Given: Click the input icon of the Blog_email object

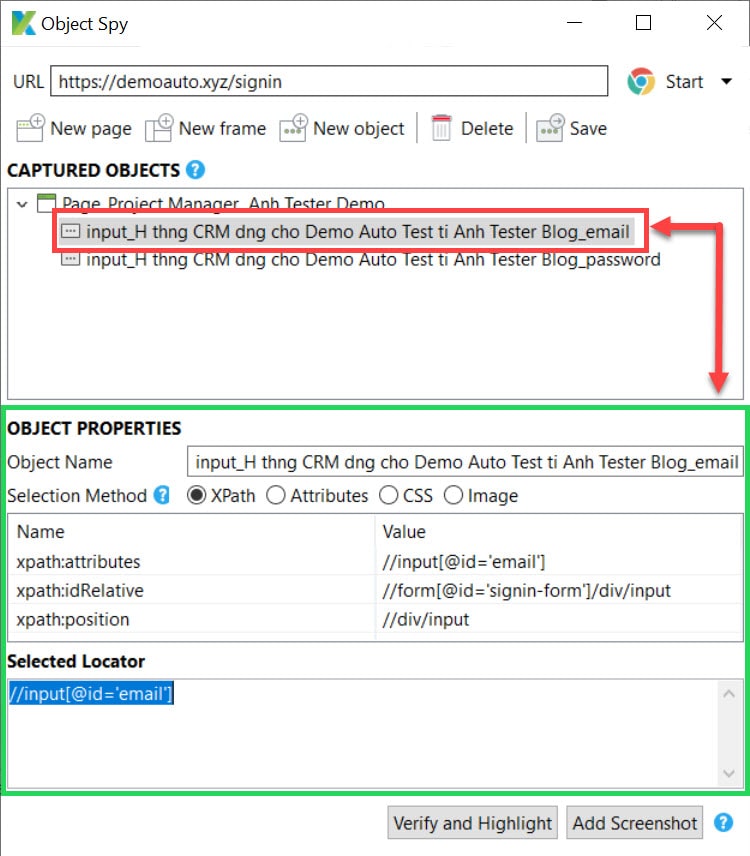Looking at the screenshot, I should click(70, 231).
